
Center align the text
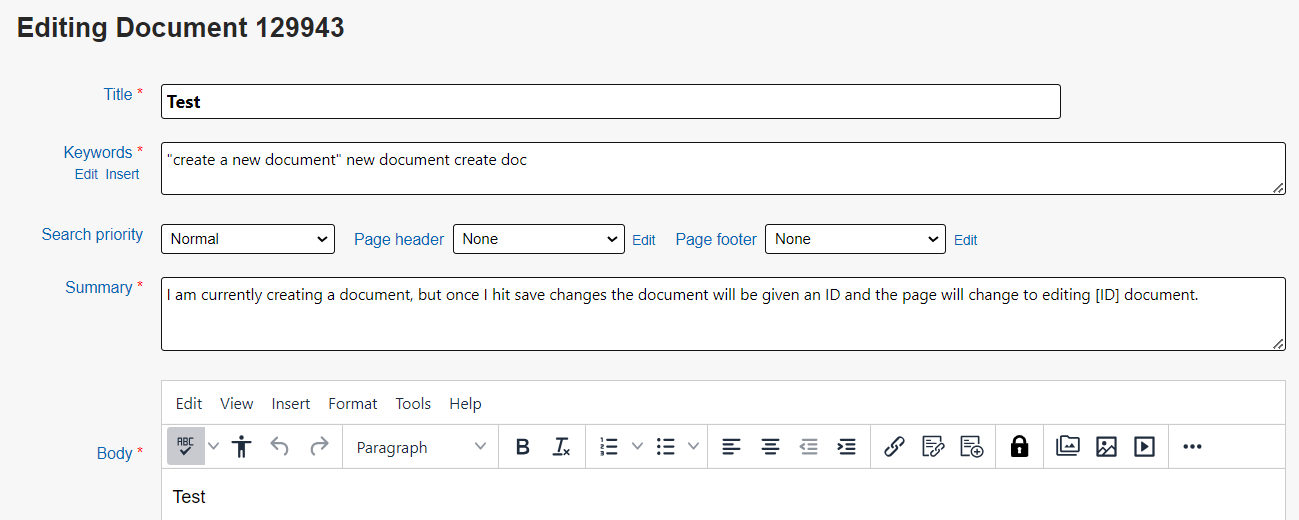[x=770, y=447]
